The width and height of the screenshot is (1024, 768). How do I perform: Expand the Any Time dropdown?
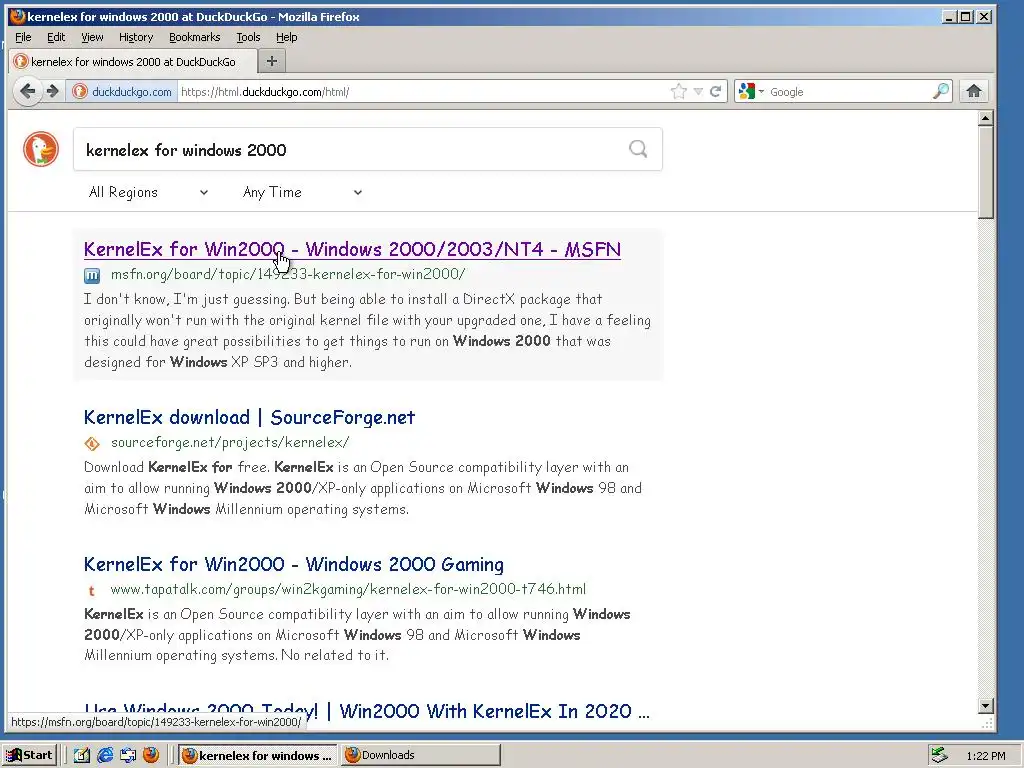coord(302,192)
